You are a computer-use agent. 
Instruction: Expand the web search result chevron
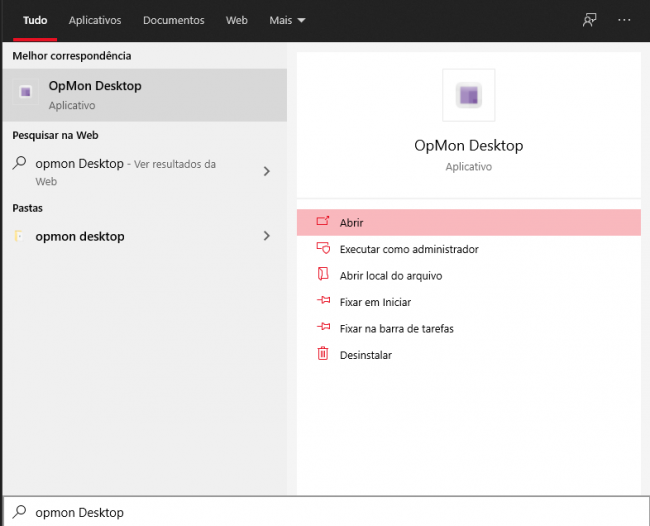point(266,171)
